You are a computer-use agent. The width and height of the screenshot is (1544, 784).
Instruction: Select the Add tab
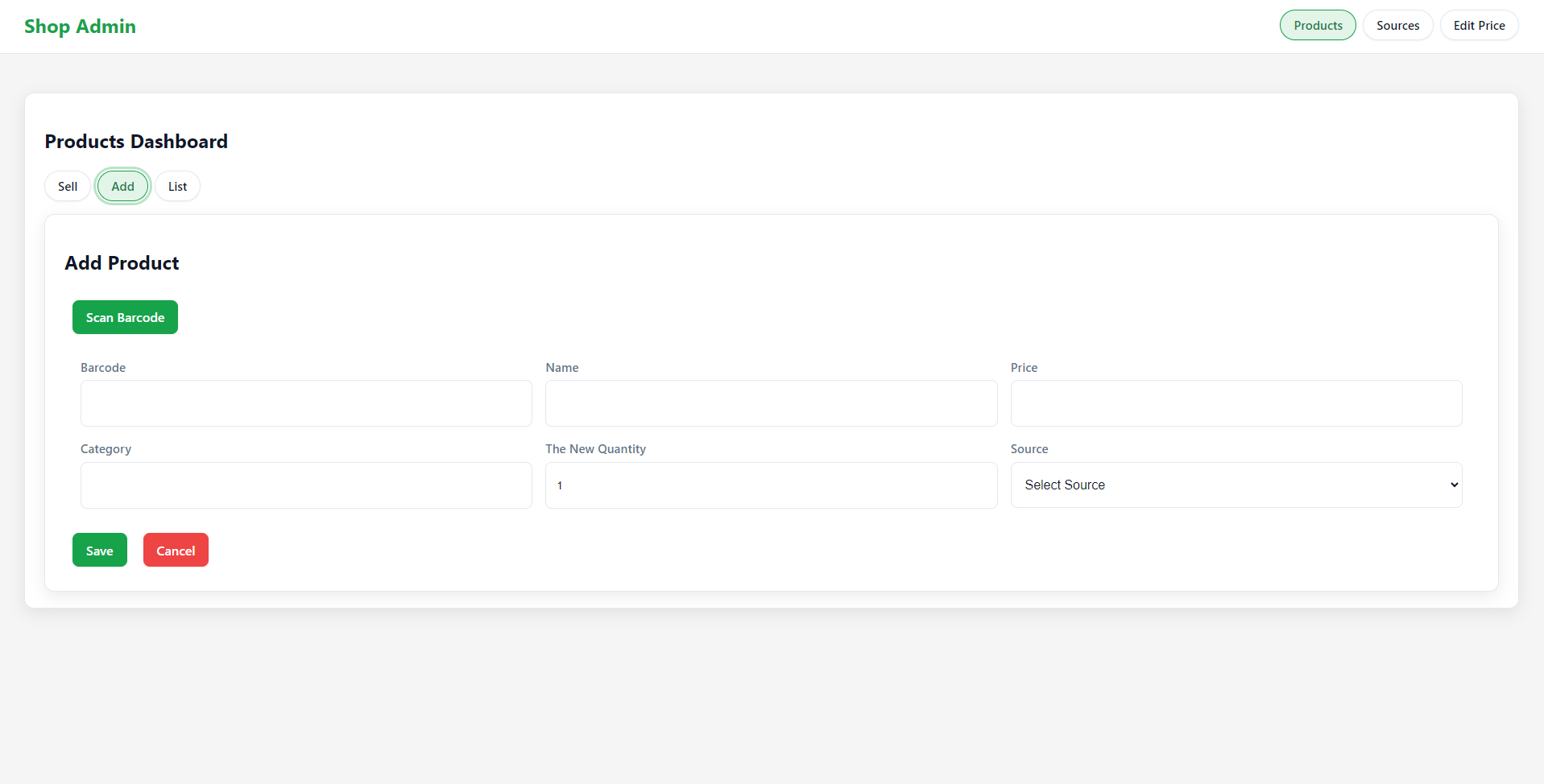pyautogui.click(x=122, y=186)
